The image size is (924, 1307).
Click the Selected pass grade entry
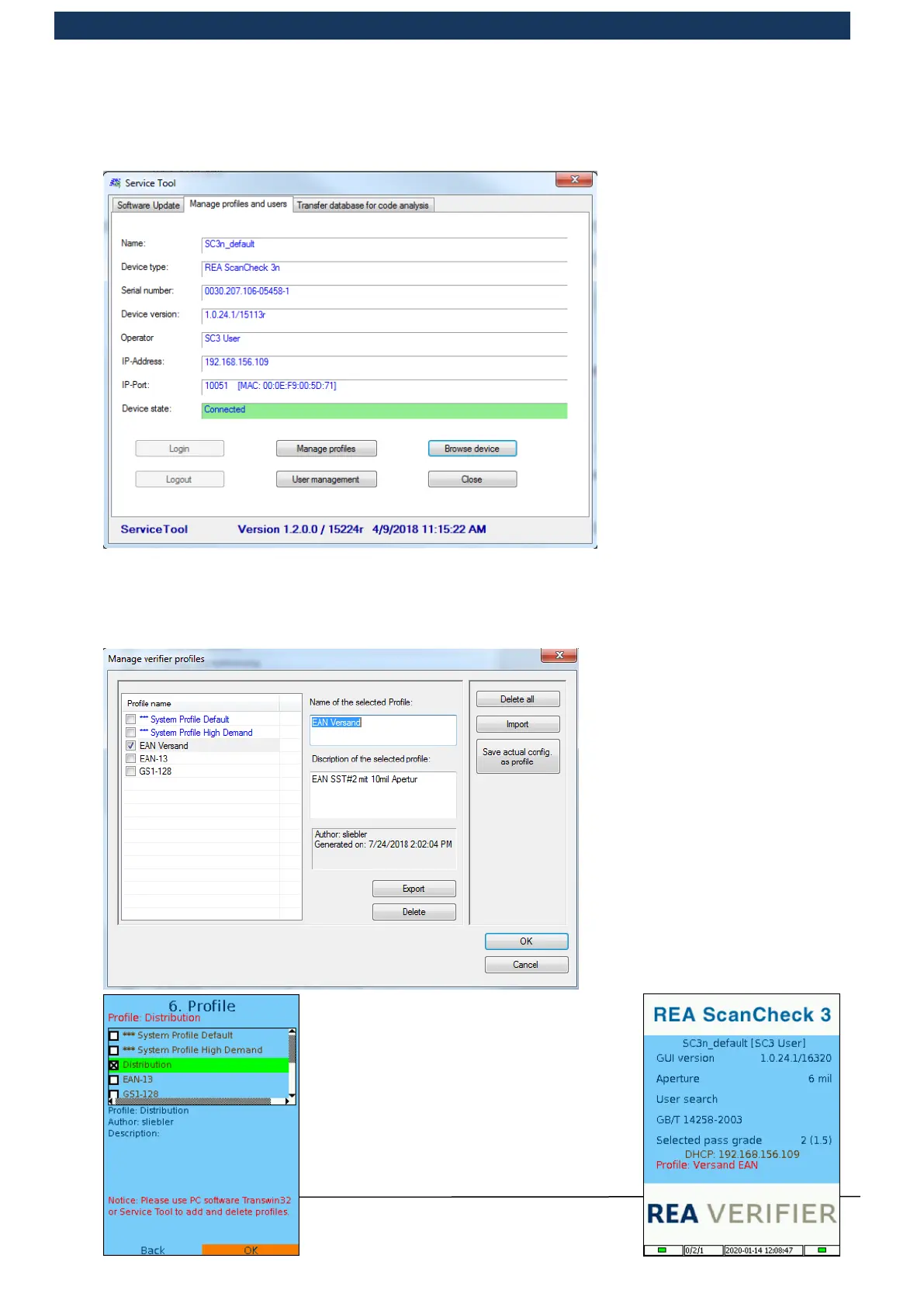(x=743, y=1140)
